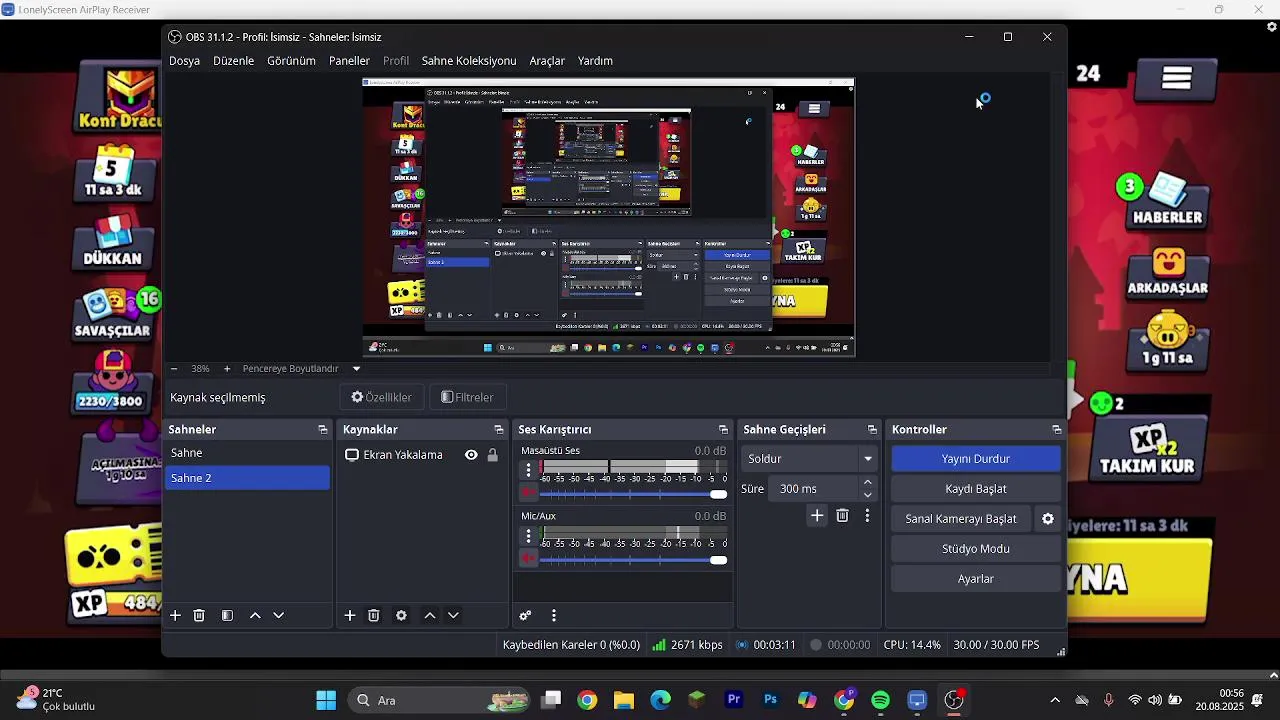Pop out the Kaynaklar dock panel

tap(499, 430)
